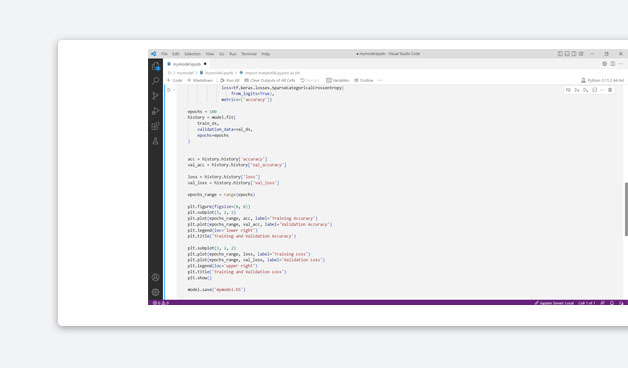Screen dimensions: 628x368
Task: Open the Help menu
Action: point(266,54)
